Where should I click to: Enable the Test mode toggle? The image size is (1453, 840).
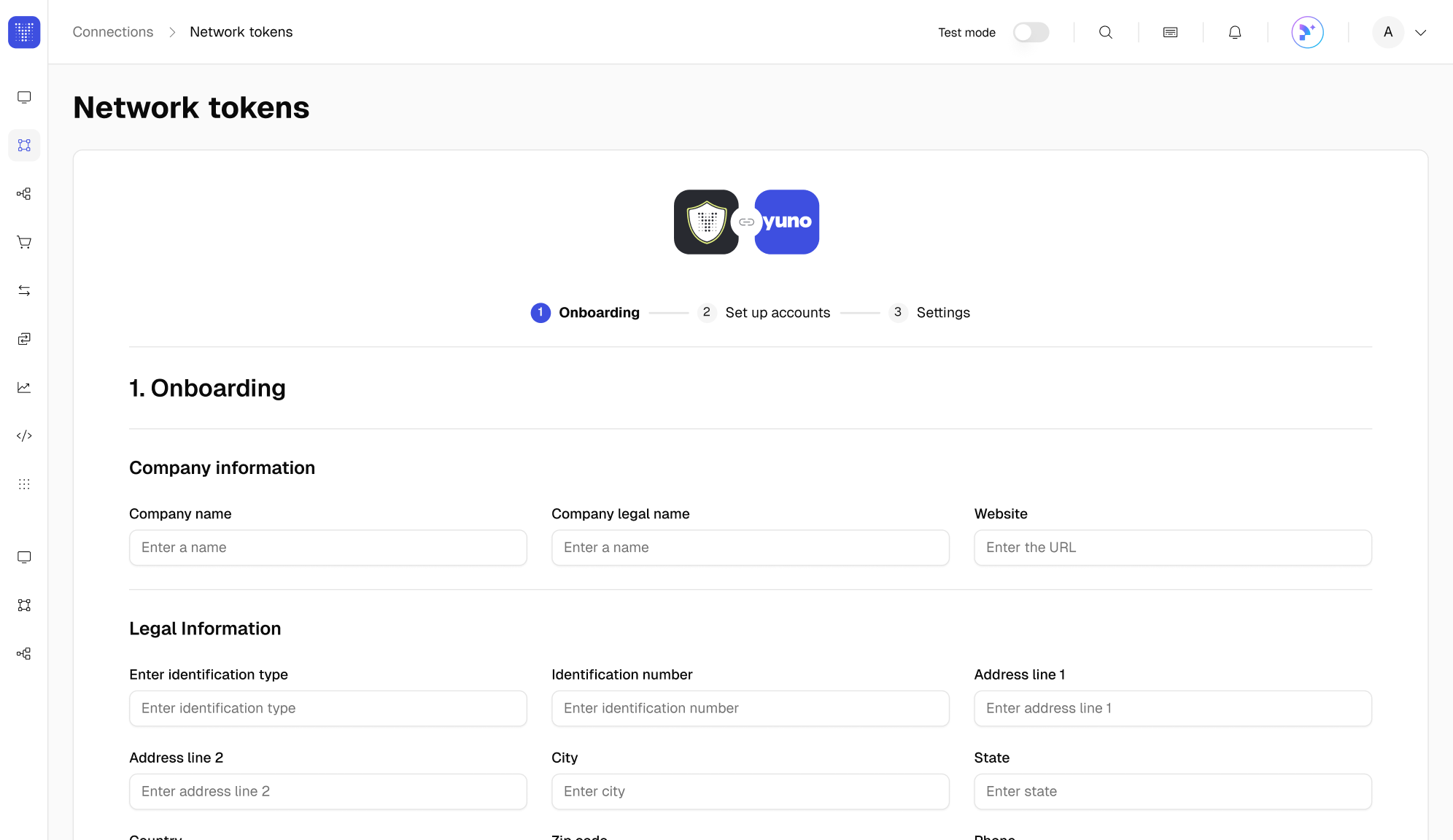pyautogui.click(x=1031, y=32)
